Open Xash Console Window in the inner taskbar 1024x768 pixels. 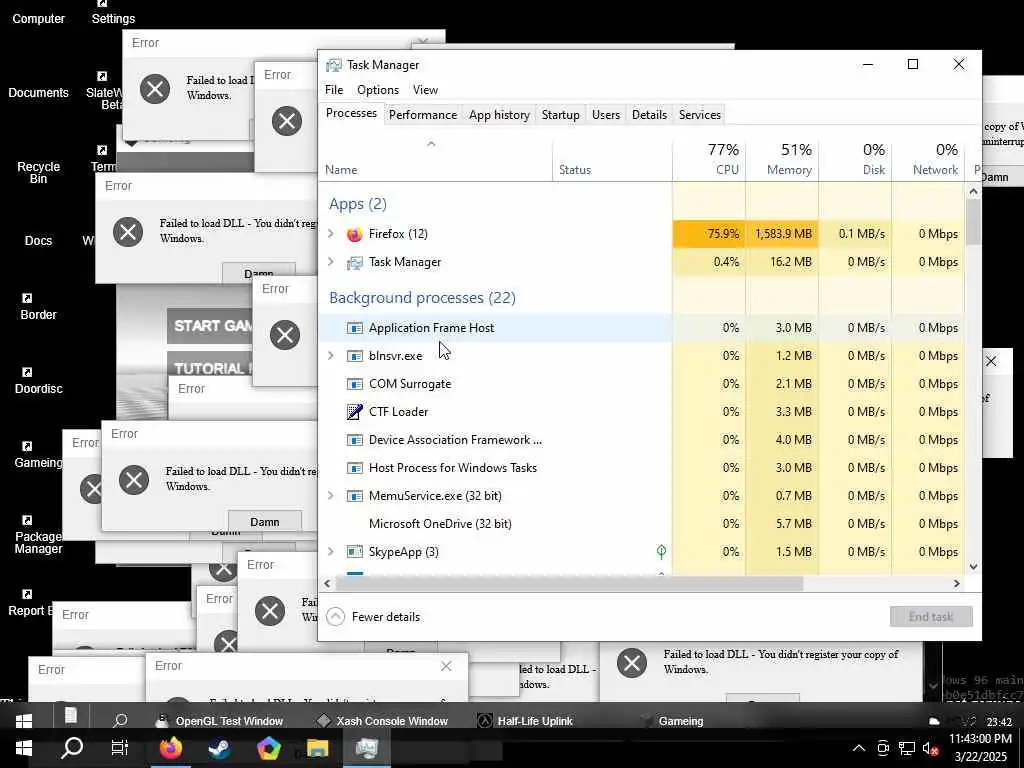382,721
